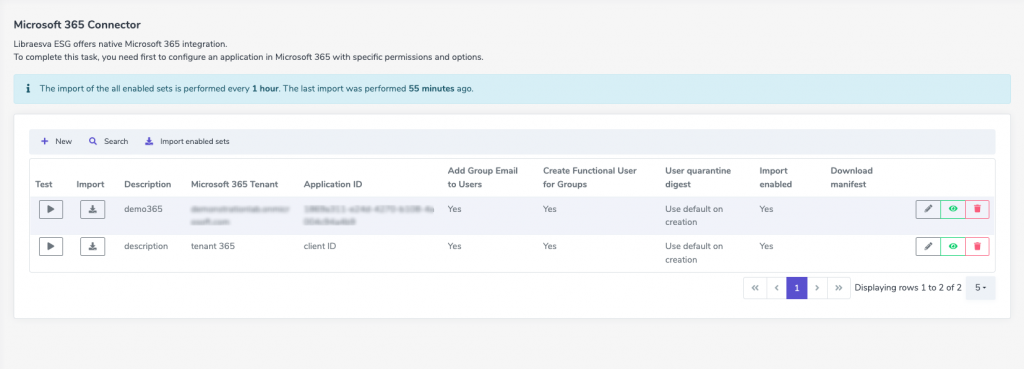Click Create Functional User for Groups header
This screenshot has height=369, width=1024.
pos(590,178)
